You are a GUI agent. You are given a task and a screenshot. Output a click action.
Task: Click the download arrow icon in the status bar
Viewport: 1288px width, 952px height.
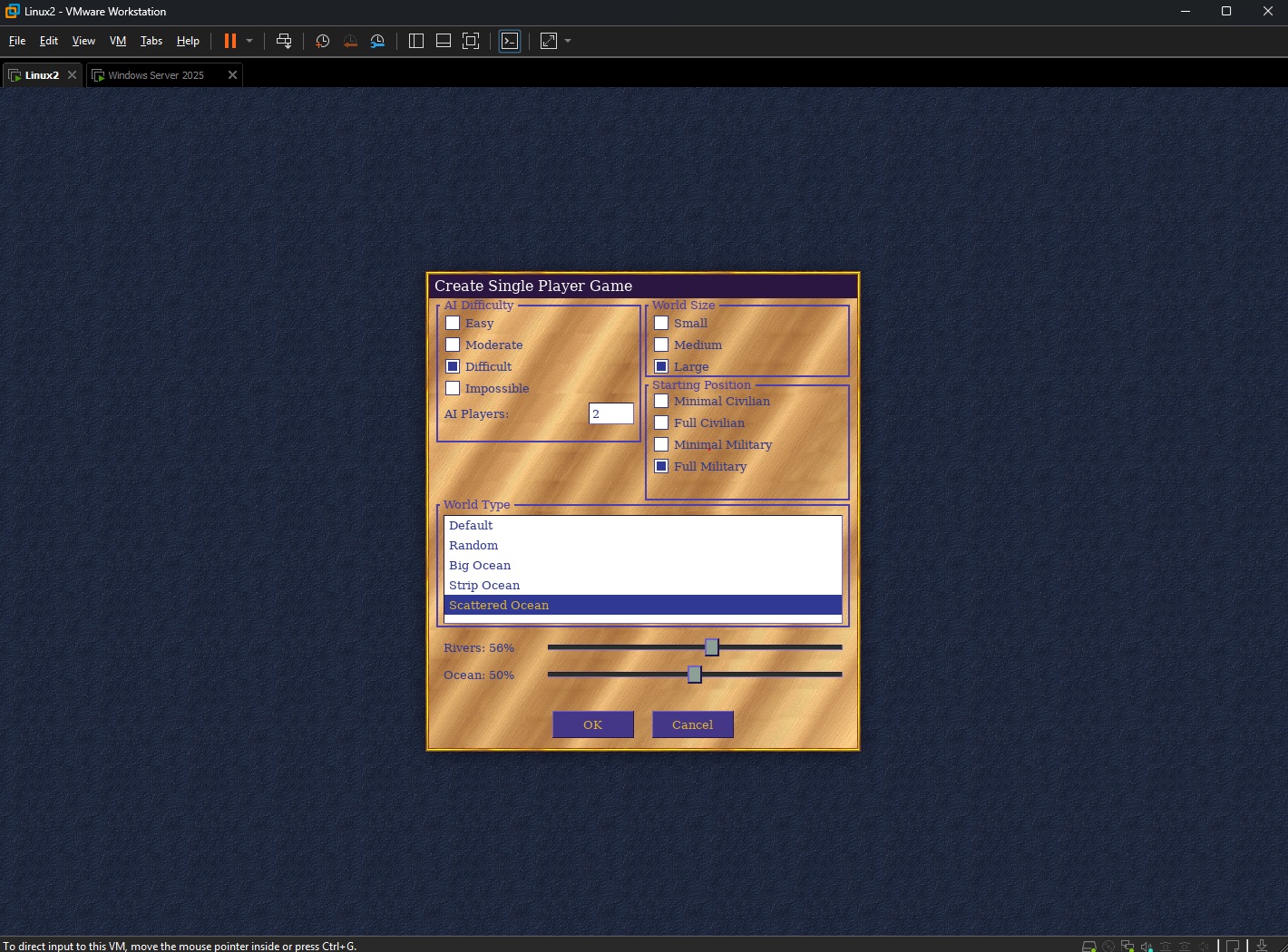[1262, 946]
